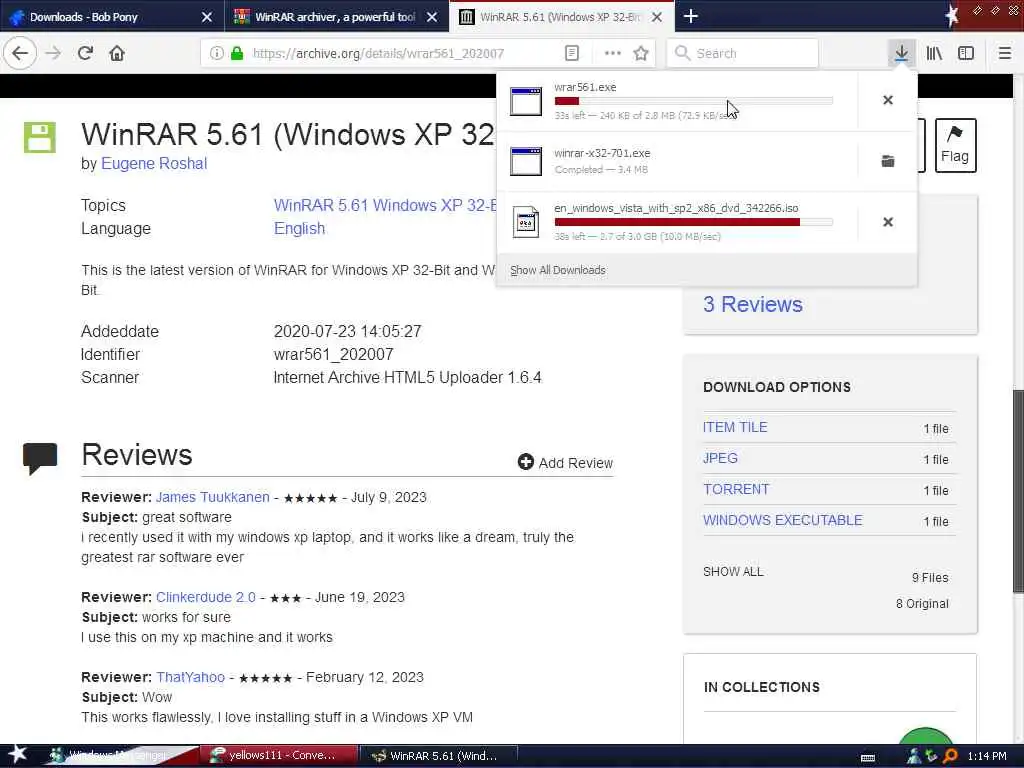The width and height of the screenshot is (1024, 768).
Task: Switch to Downloads - Bob Pony tab
Action: 111,17
